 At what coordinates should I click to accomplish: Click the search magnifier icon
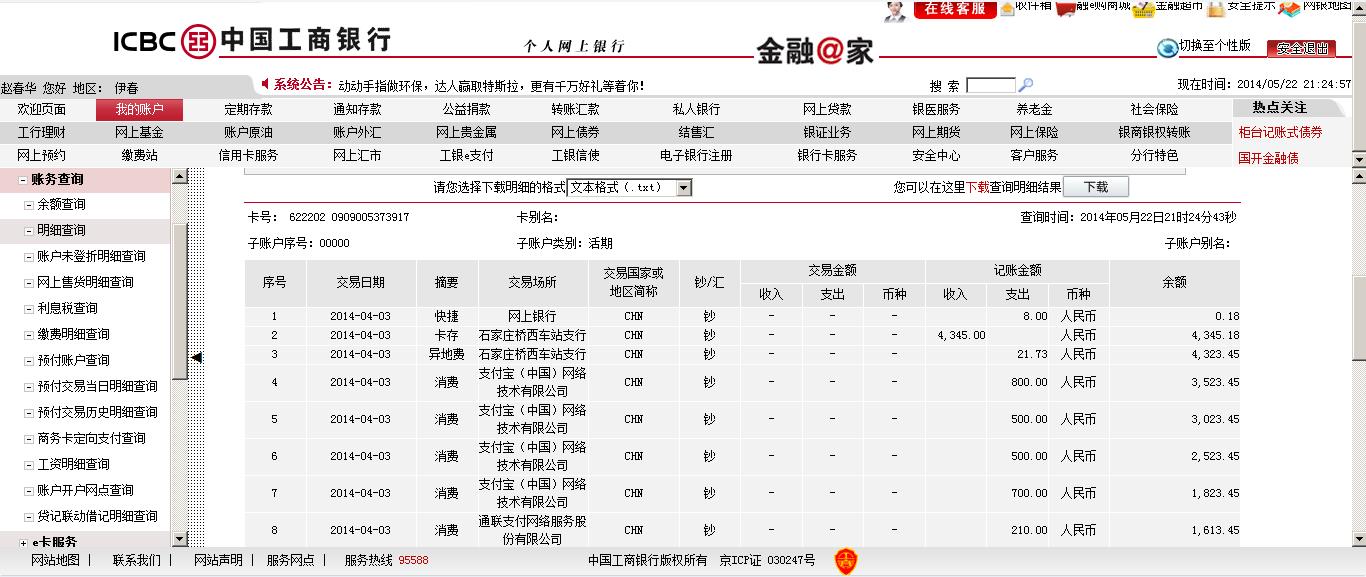pyautogui.click(x=1025, y=86)
